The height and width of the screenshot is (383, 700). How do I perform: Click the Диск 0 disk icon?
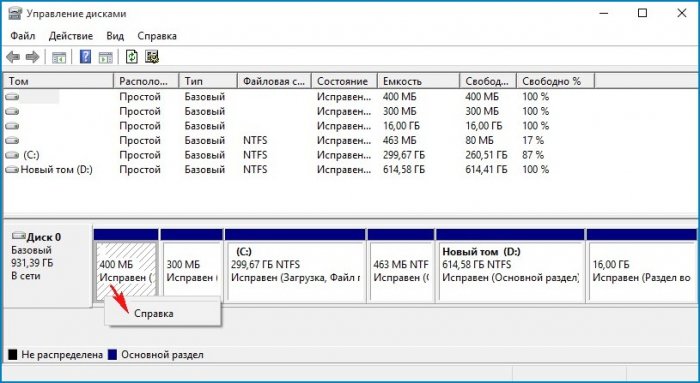pyautogui.click(x=19, y=236)
